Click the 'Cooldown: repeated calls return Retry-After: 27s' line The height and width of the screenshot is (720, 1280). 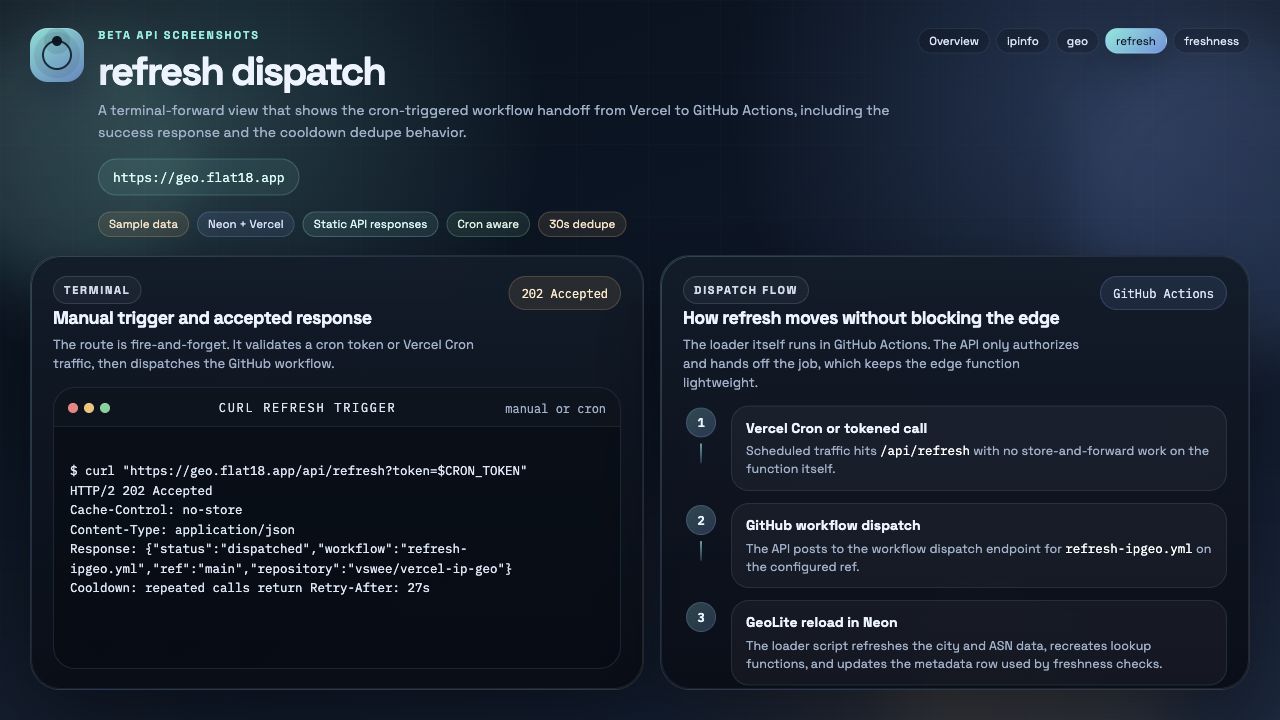coord(250,588)
